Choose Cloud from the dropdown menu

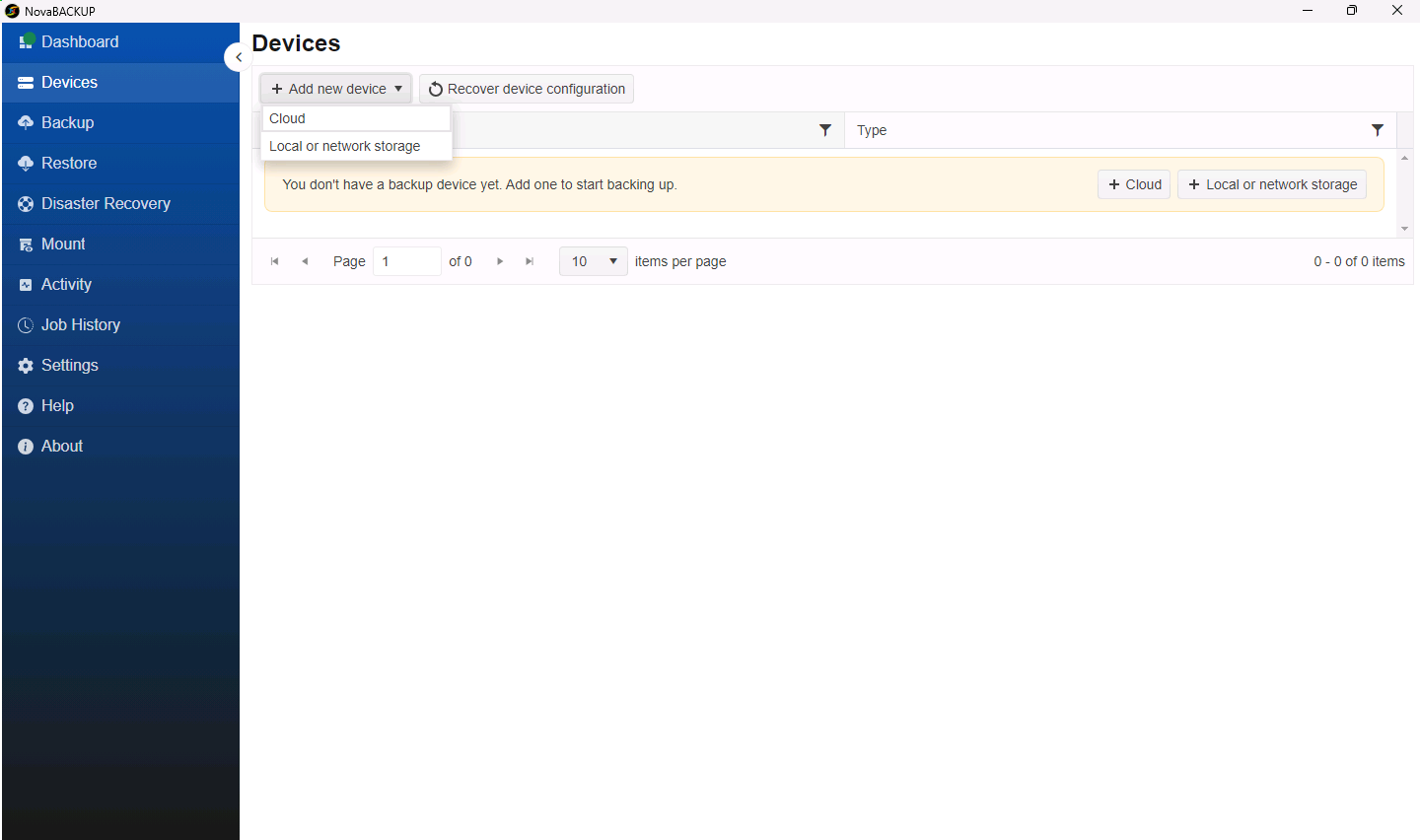[356, 118]
